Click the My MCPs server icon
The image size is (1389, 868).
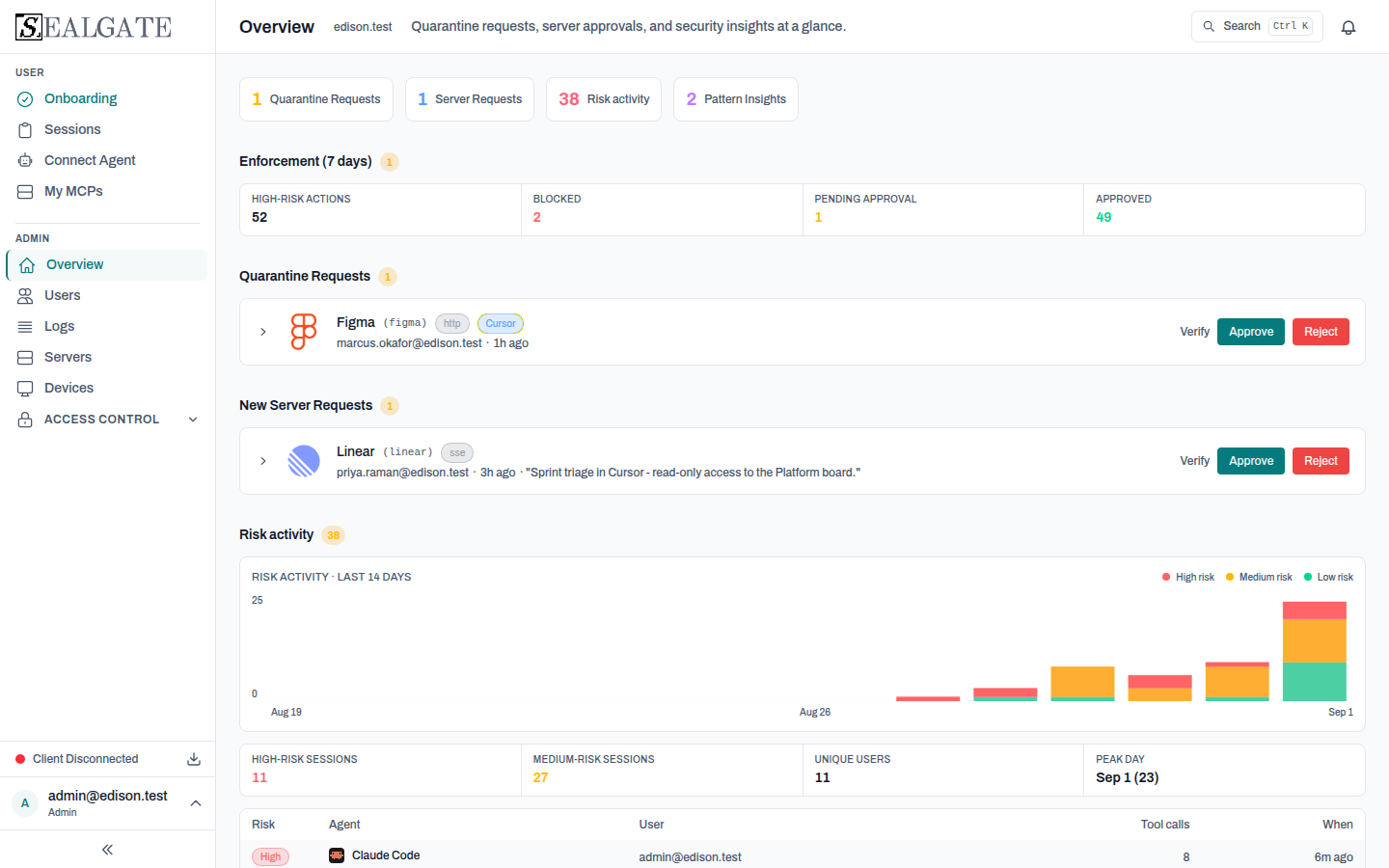25,191
